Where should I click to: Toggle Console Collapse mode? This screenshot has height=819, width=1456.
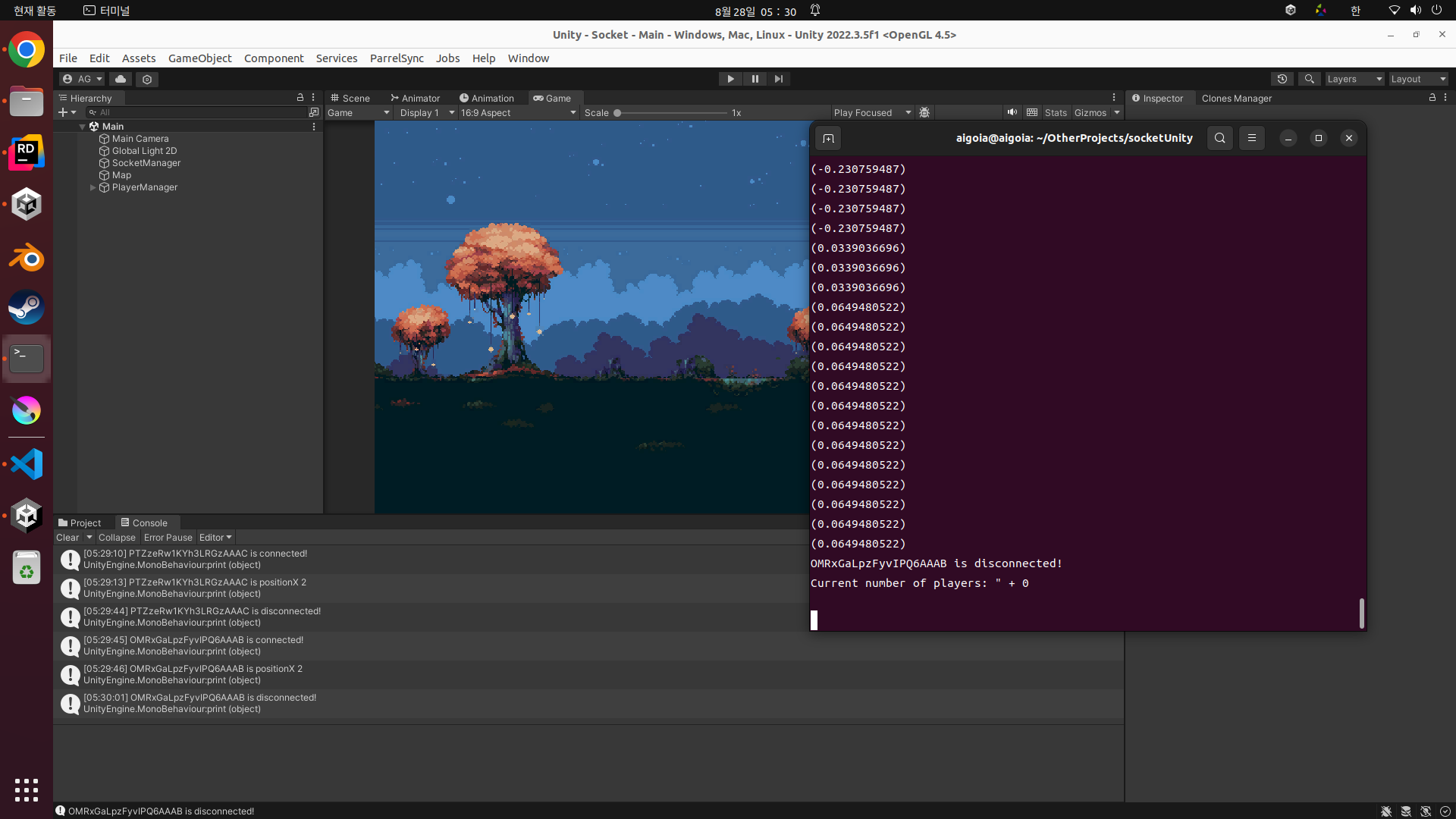click(117, 537)
